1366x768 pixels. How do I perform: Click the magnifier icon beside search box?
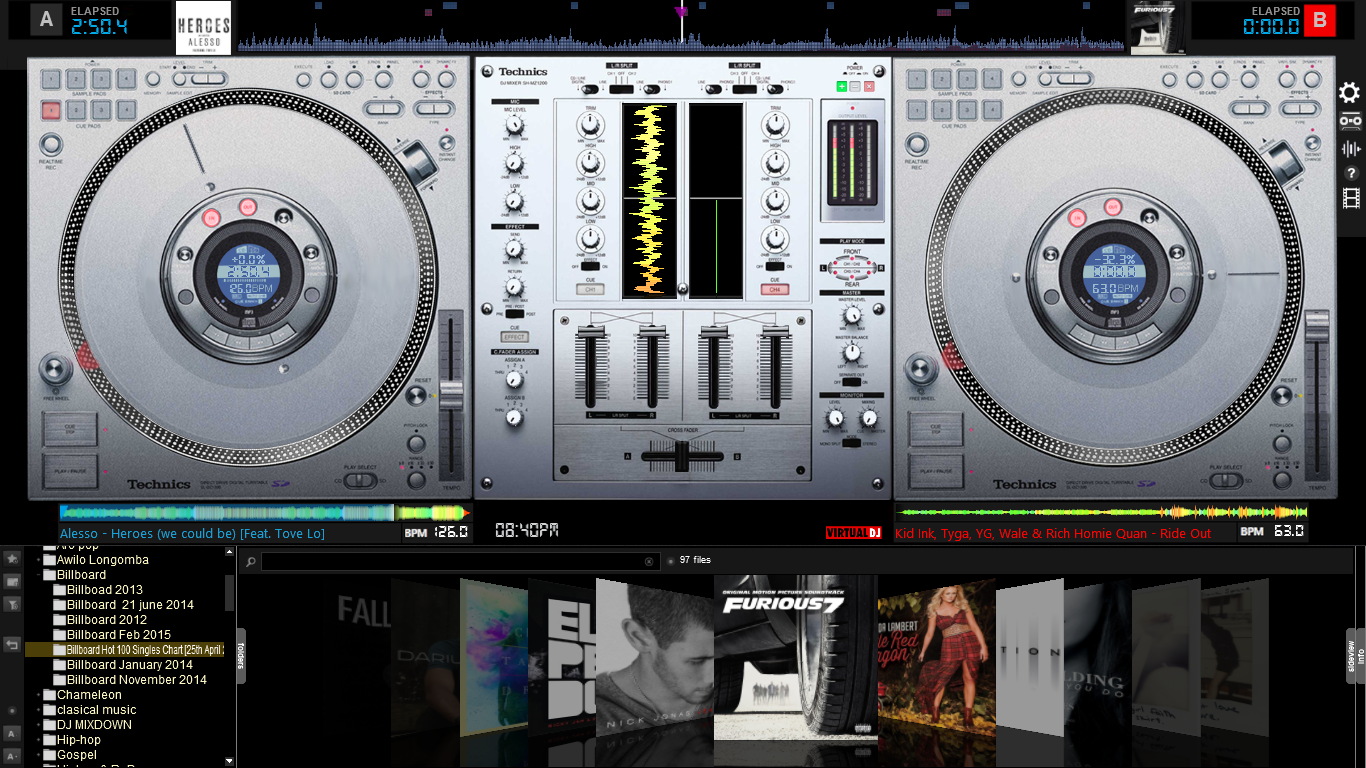pyautogui.click(x=250, y=562)
